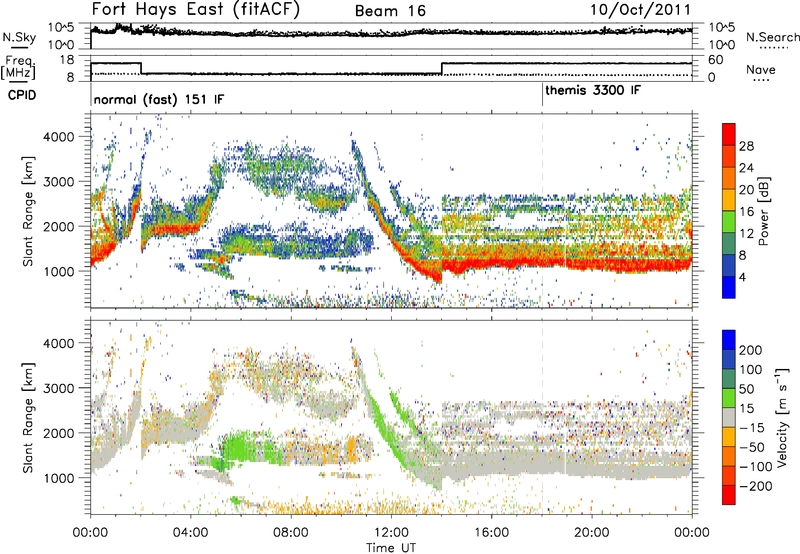Click the '28' tick on Power color bar
The height and width of the screenshot is (554, 800).
(x=746, y=146)
